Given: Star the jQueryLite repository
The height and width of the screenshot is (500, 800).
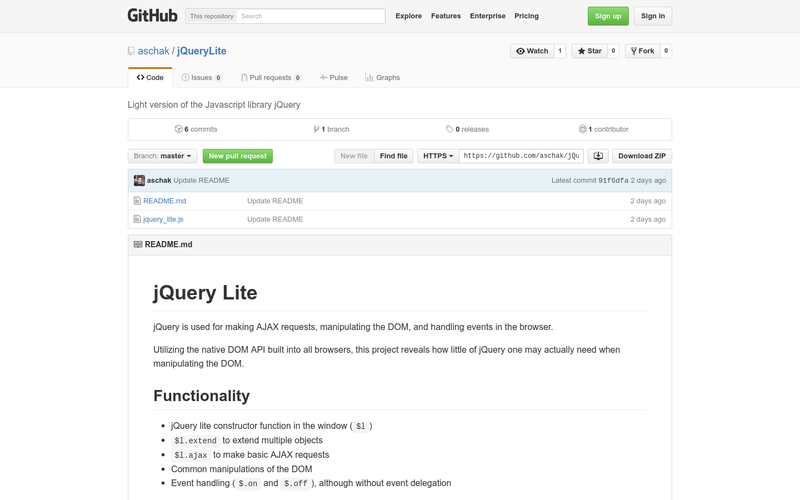Looking at the screenshot, I should 589,51.
